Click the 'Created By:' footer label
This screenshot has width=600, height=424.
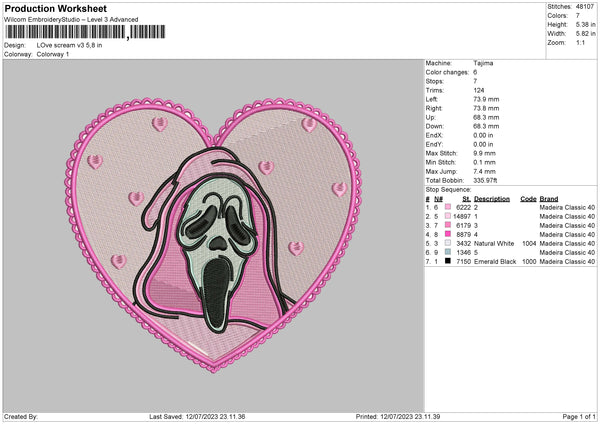pos(21,416)
